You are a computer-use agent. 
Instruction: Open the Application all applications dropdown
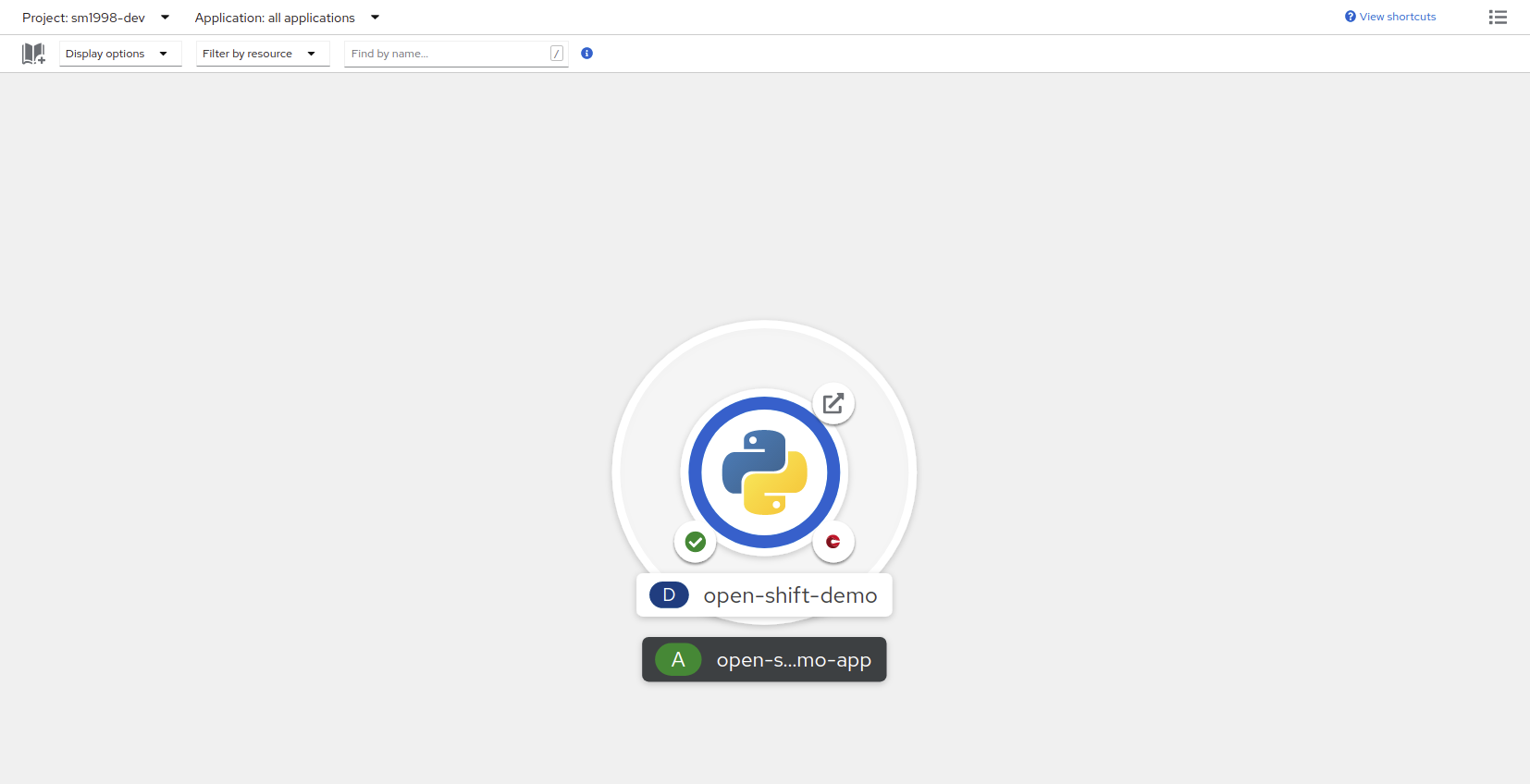click(x=287, y=18)
